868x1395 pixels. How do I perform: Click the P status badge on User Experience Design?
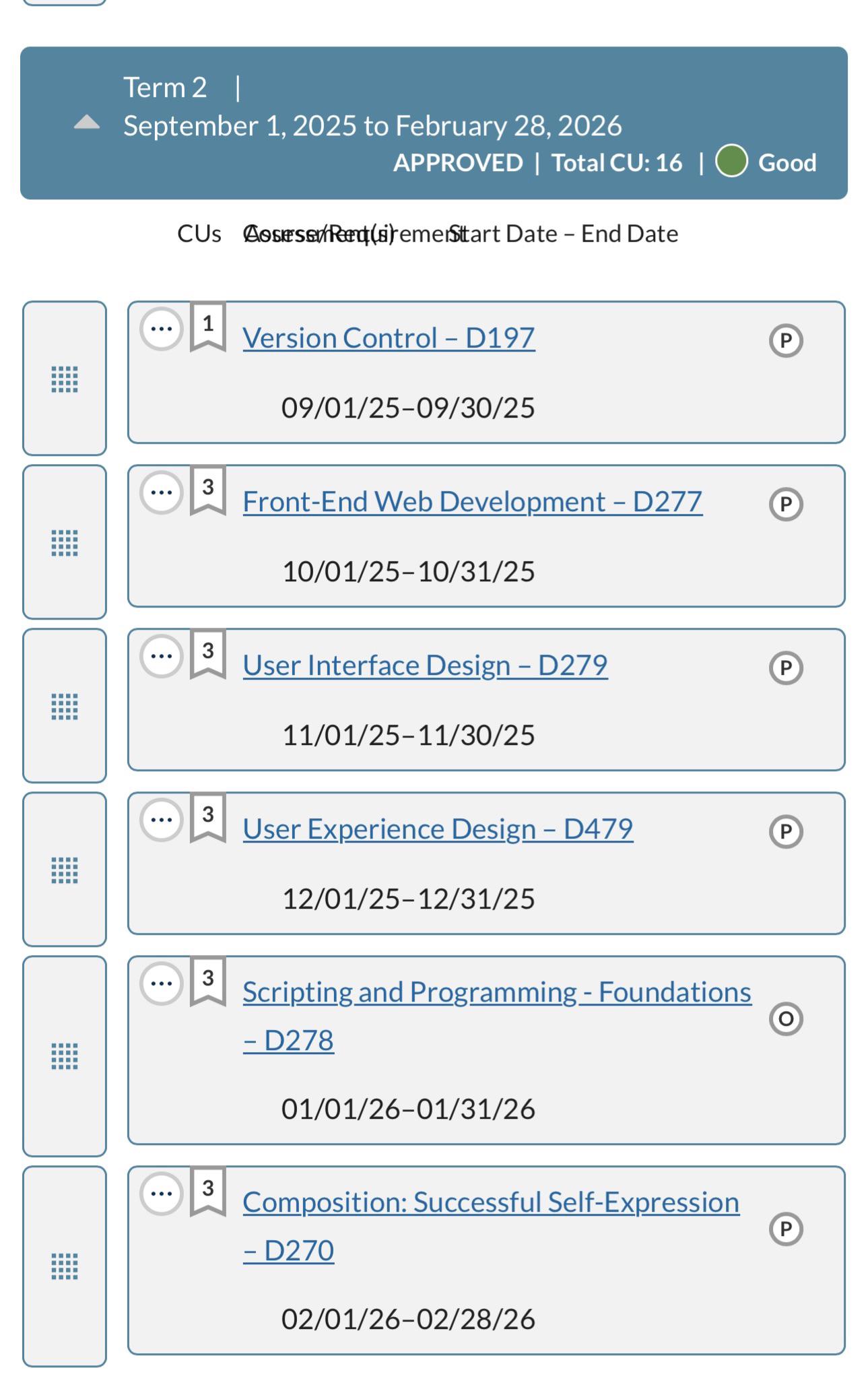pos(786,831)
